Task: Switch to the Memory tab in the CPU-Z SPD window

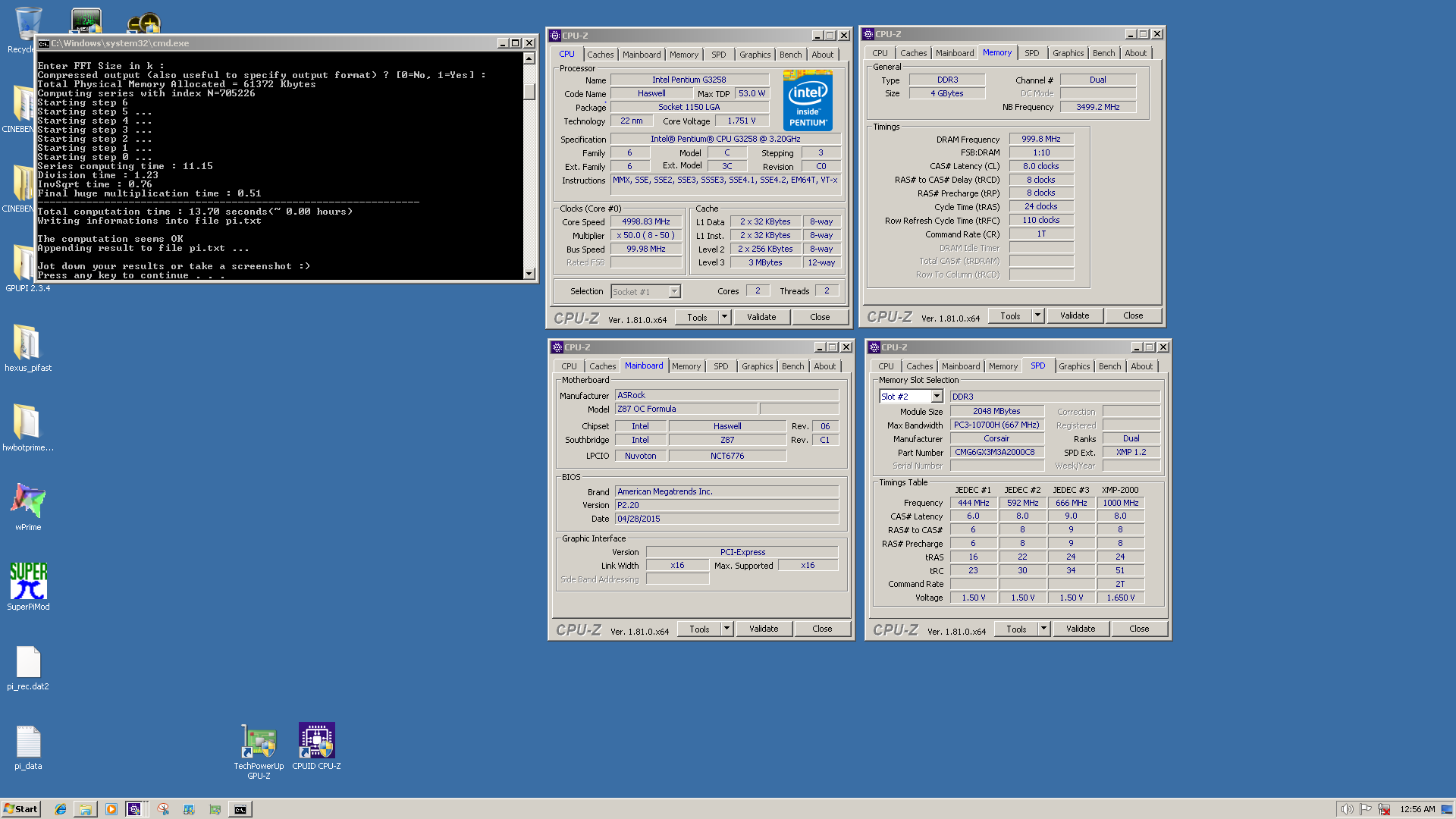Action: [1003, 366]
